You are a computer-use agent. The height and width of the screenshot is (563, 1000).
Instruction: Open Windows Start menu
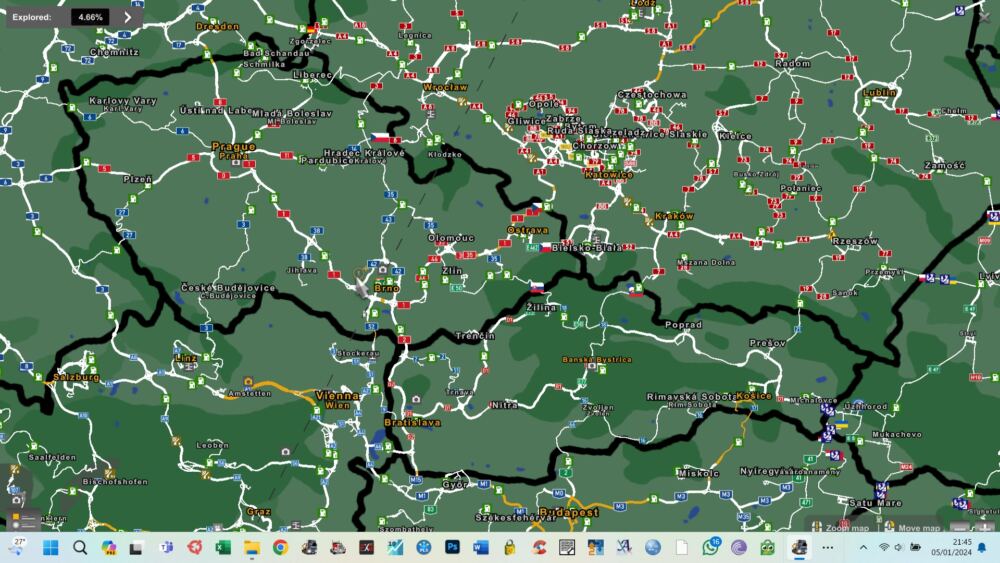50,547
